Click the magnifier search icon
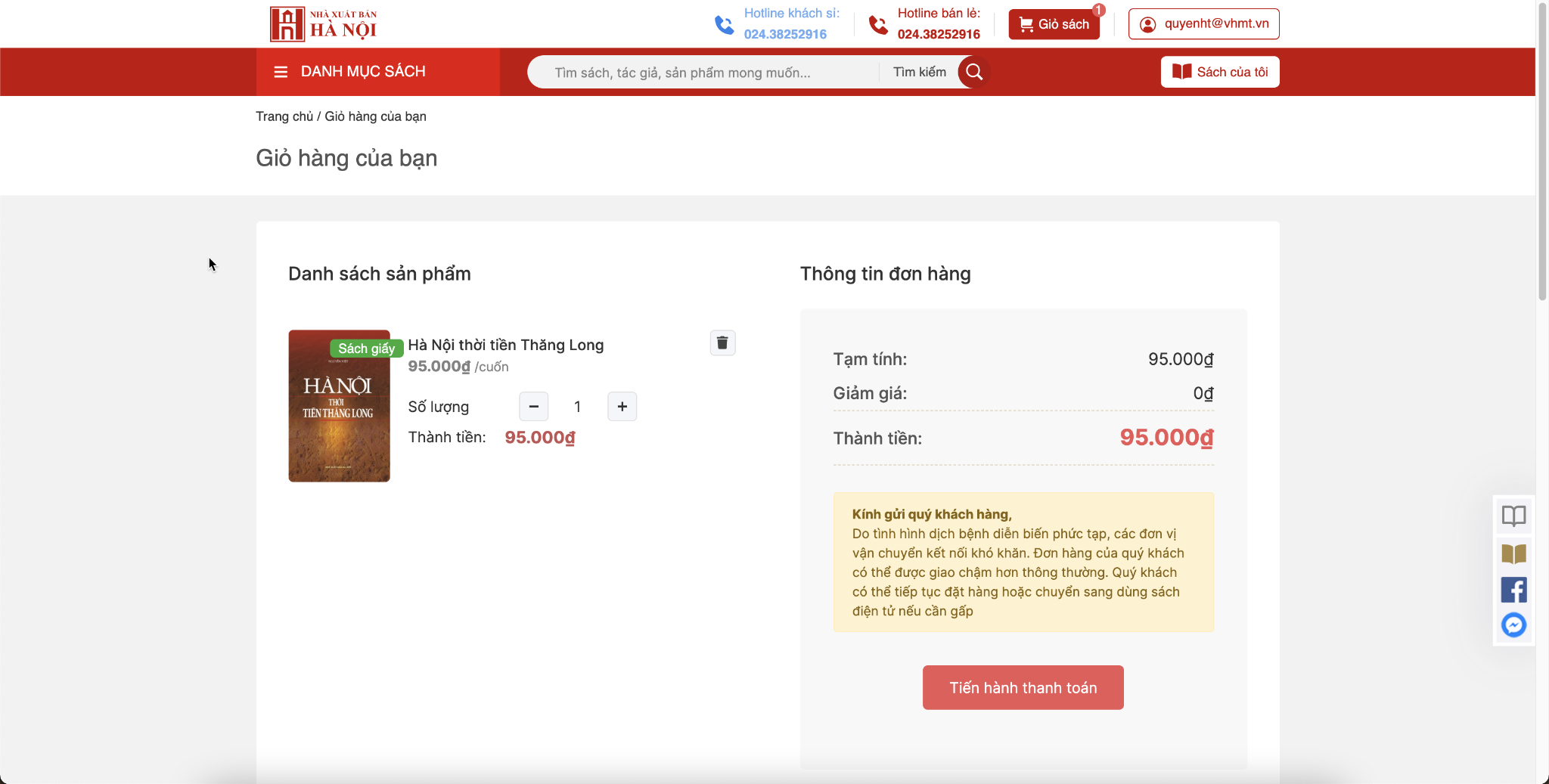This screenshot has width=1549, height=784. [x=974, y=72]
